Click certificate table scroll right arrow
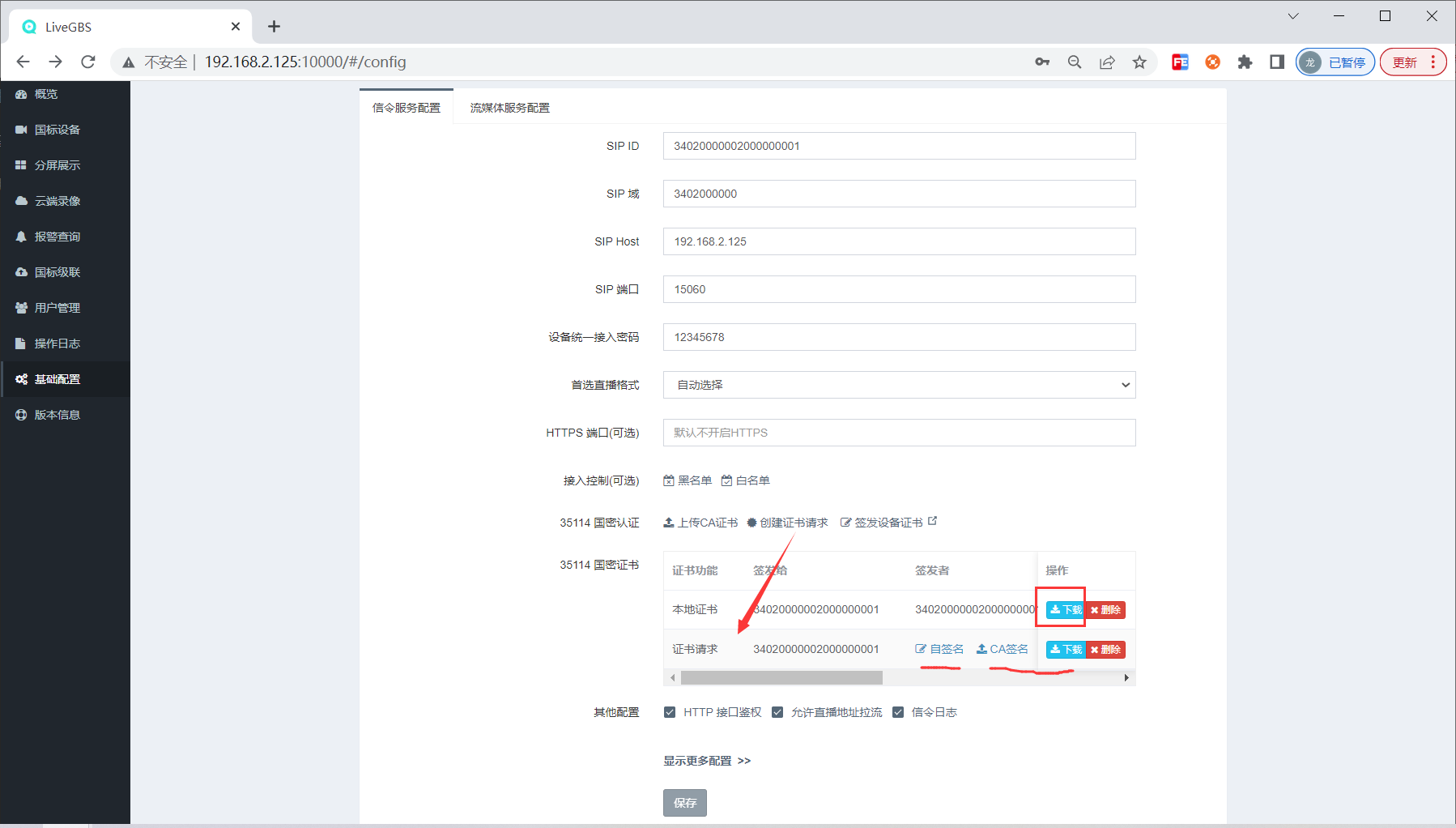 coord(1126,677)
